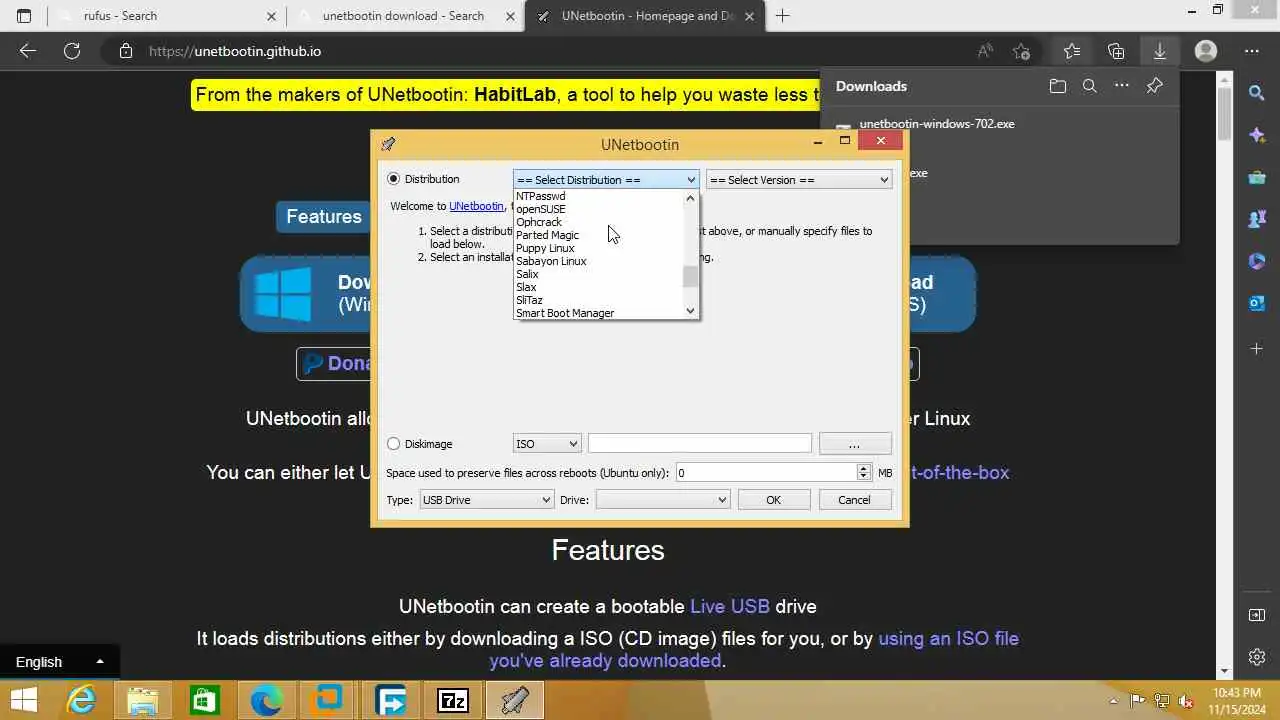
Task: Click the Read aloud icon
Action: (985, 51)
